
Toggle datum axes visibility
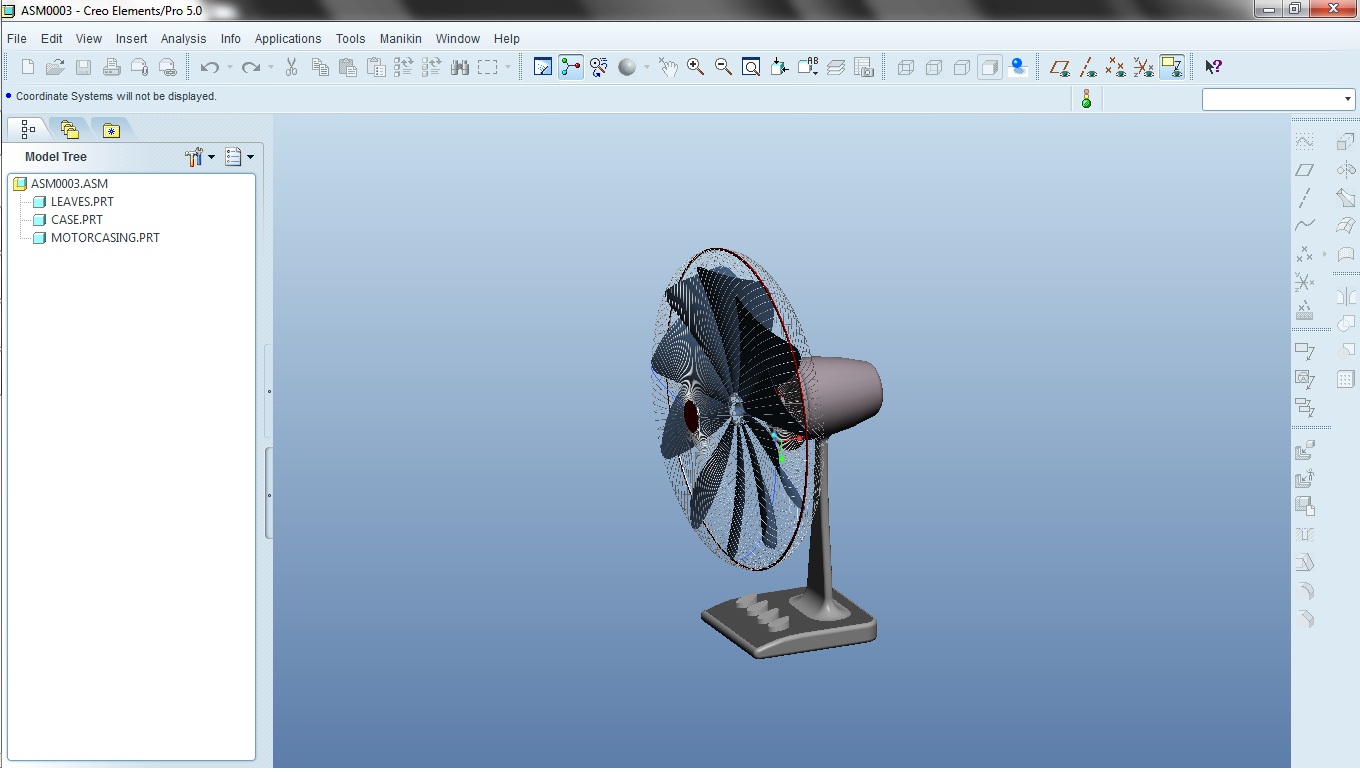(1088, 67)
